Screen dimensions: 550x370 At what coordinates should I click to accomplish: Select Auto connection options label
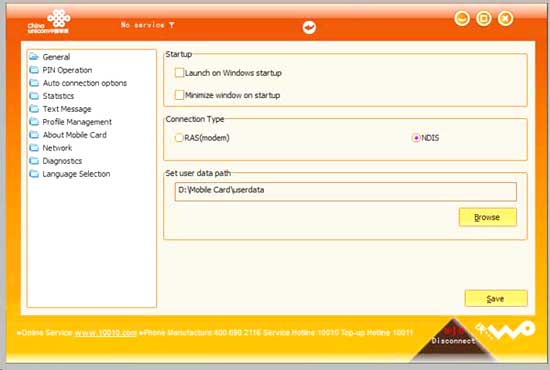85,83
